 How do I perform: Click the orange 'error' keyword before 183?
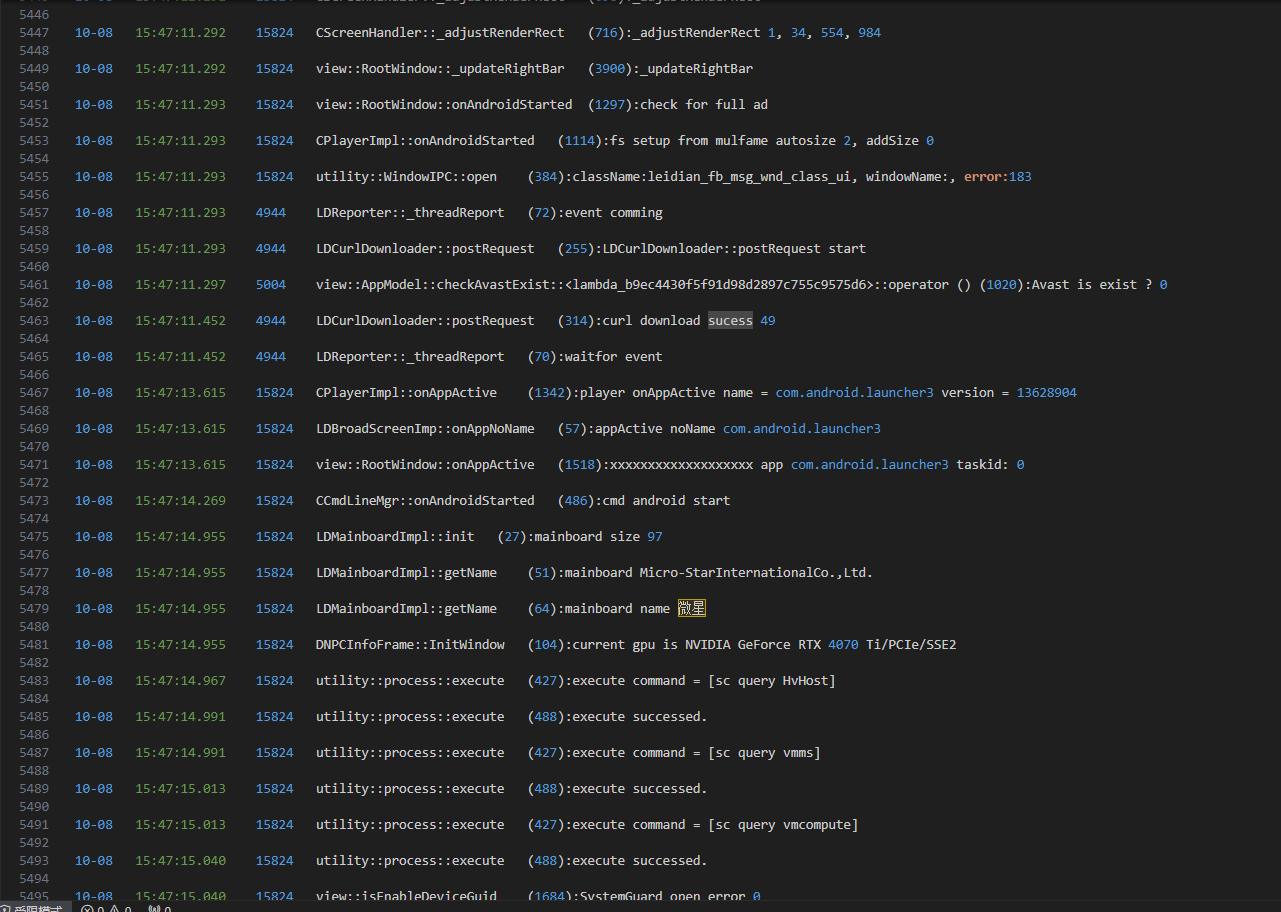(x=984, y=177)
